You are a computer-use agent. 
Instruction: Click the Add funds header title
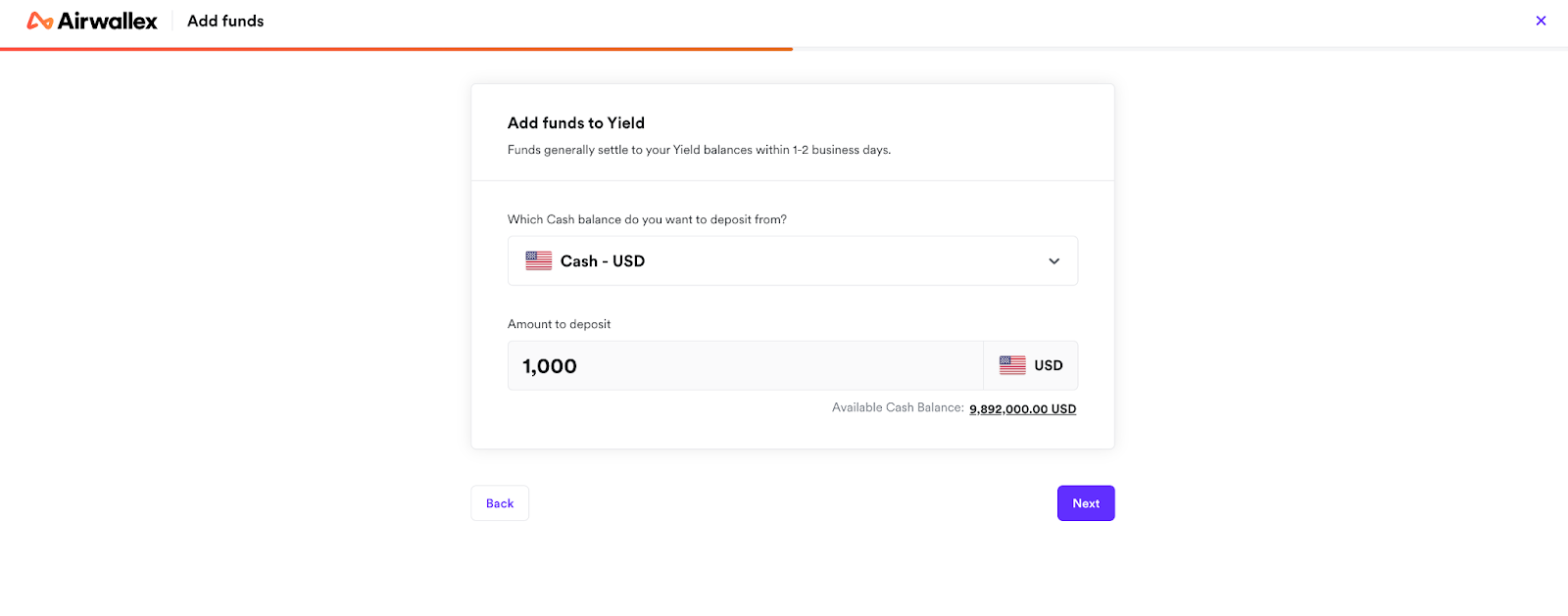[x=225, y=21]
